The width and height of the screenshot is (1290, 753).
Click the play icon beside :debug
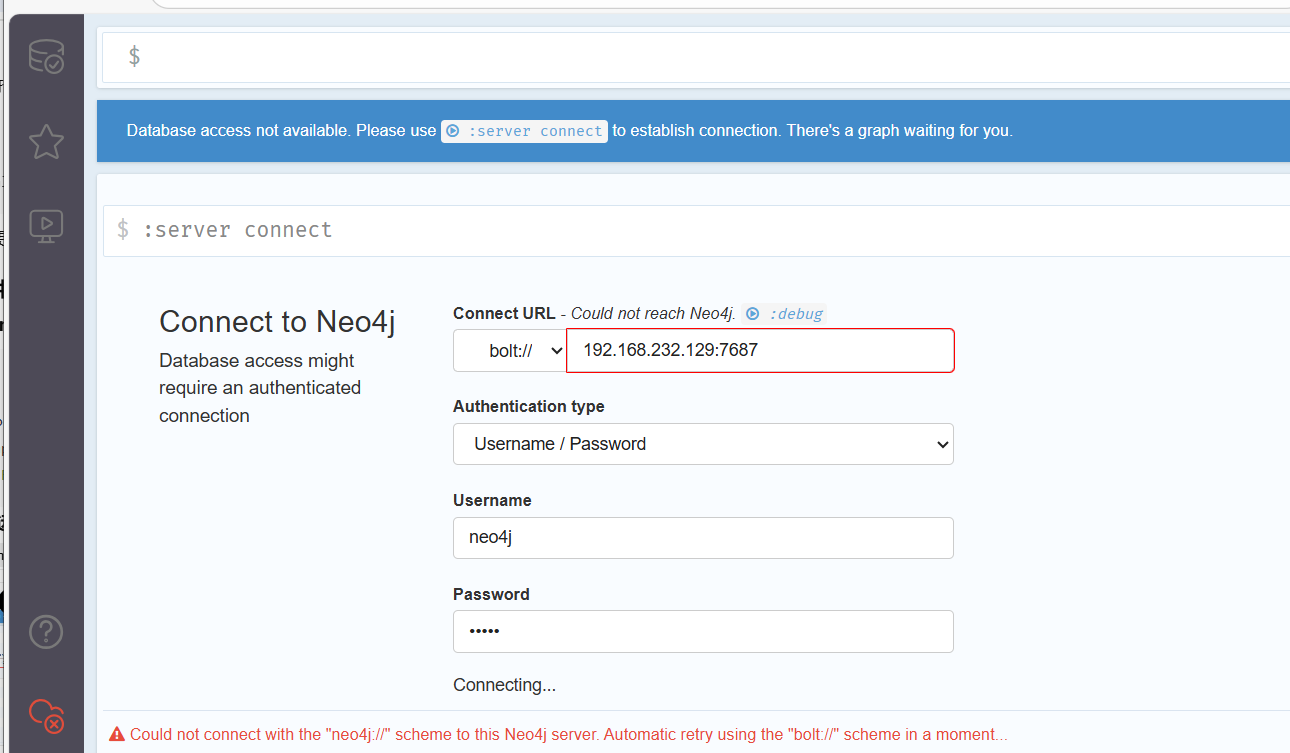click(753, 314)
